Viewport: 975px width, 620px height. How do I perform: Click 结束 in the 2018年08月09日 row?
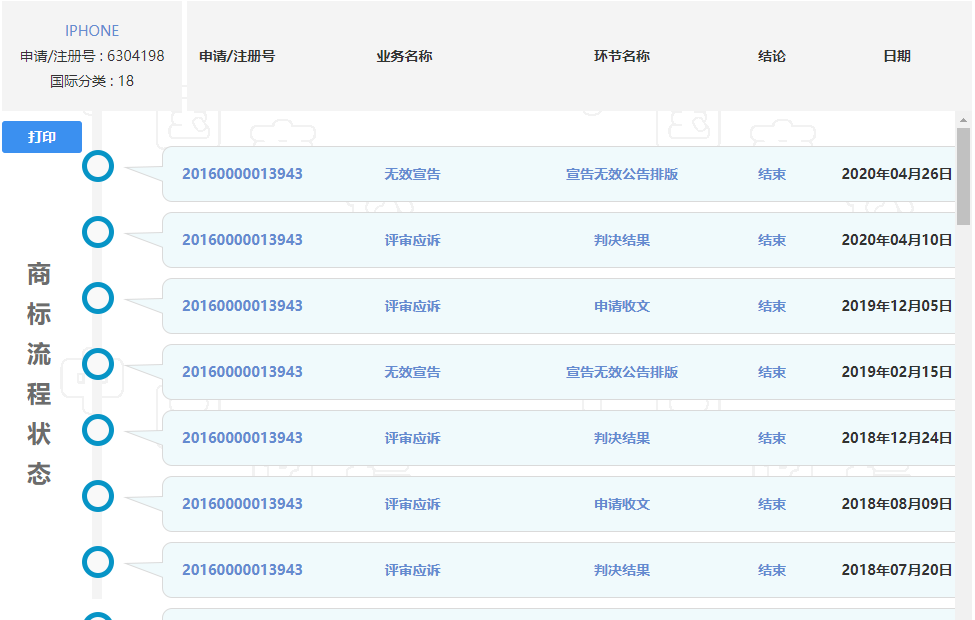(772, 504)
